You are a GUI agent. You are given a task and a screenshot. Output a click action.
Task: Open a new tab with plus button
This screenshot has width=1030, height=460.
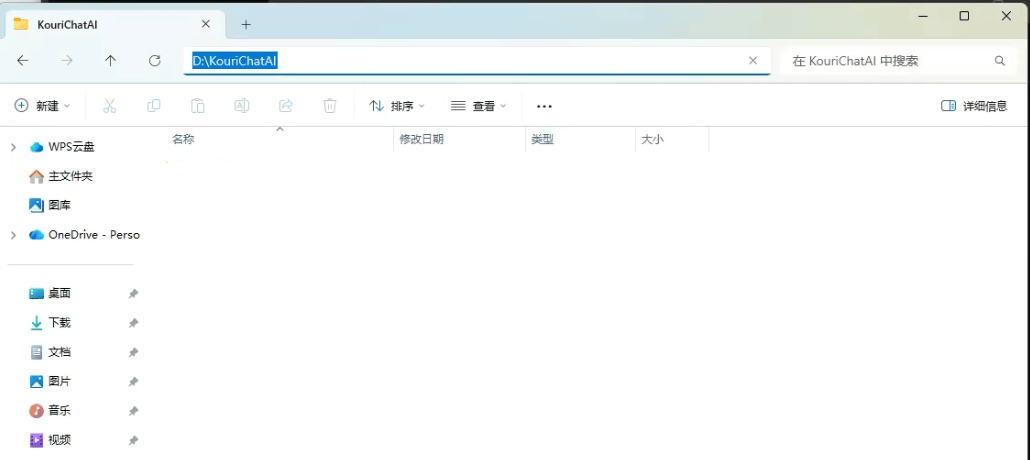pyautogui.click(x=246, y=25)
